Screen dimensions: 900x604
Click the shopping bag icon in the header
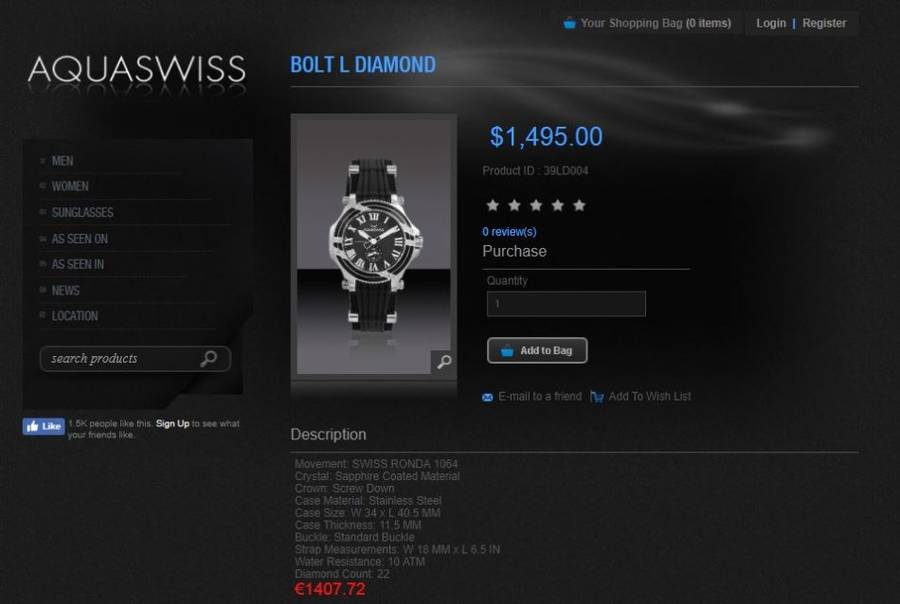tap(569, 24)
